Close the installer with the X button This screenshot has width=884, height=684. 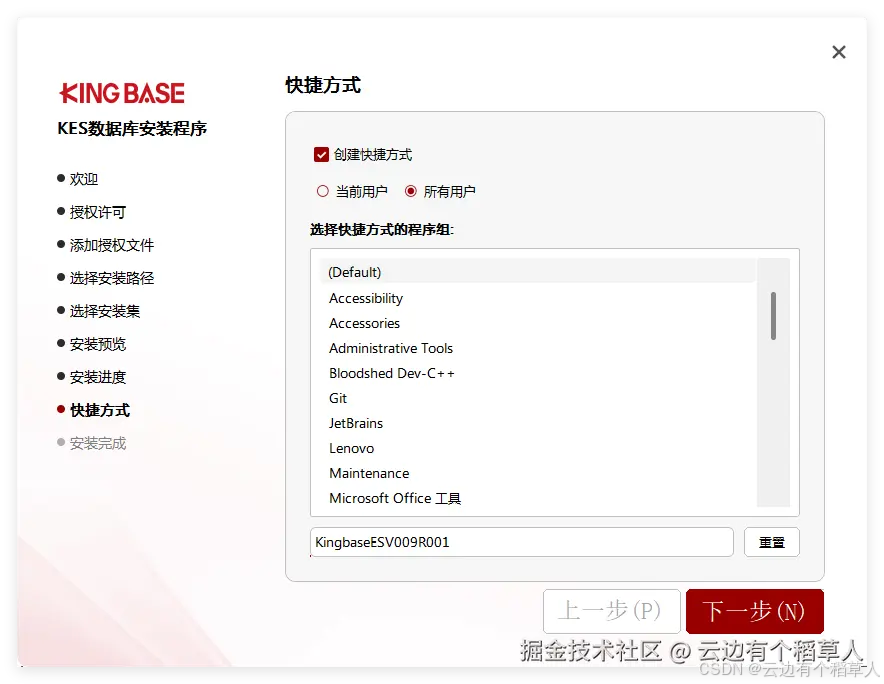[x=839, y=52]
